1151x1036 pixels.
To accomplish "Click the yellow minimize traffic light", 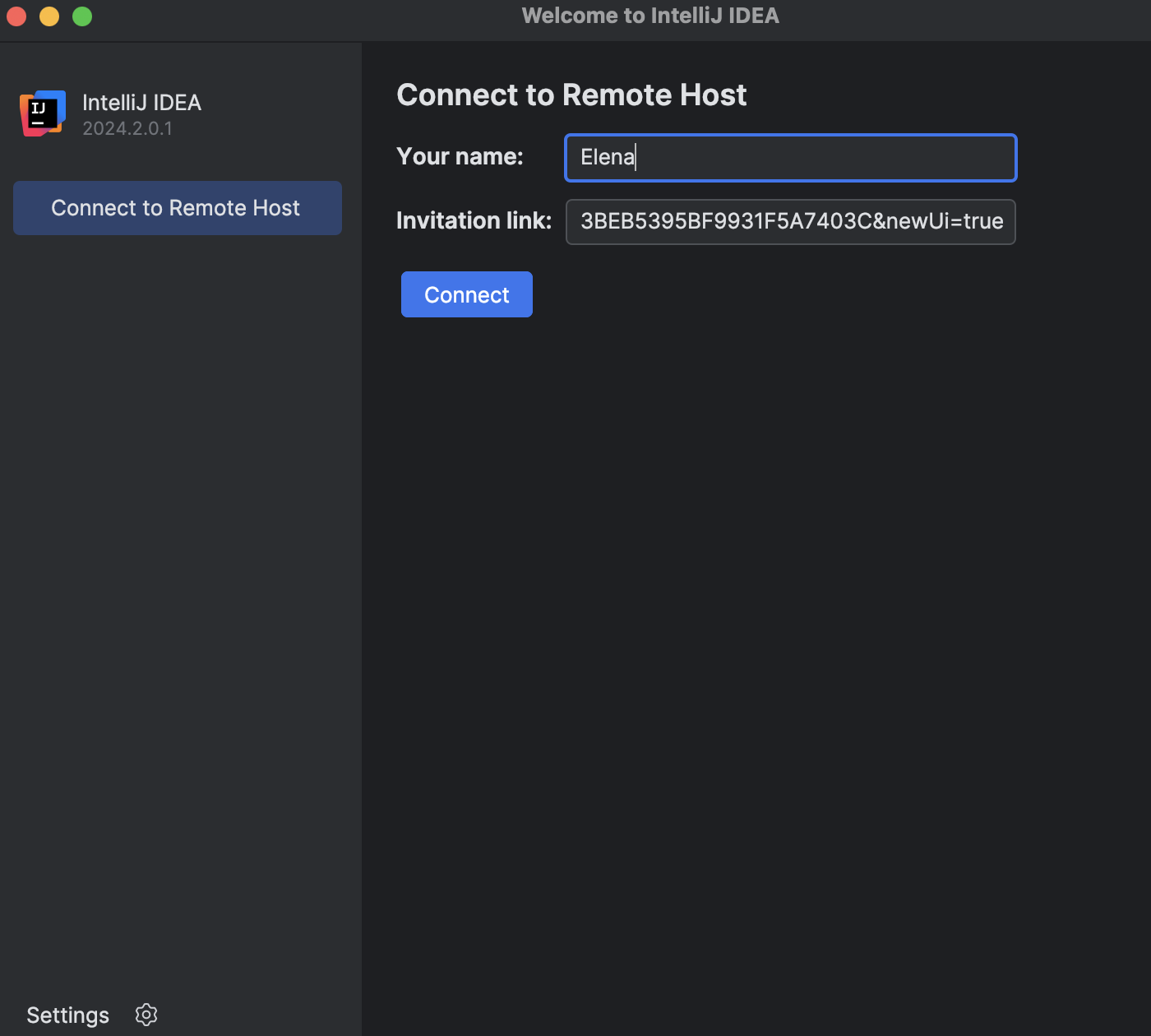I will pyautogui.click(x=49, y=16).
